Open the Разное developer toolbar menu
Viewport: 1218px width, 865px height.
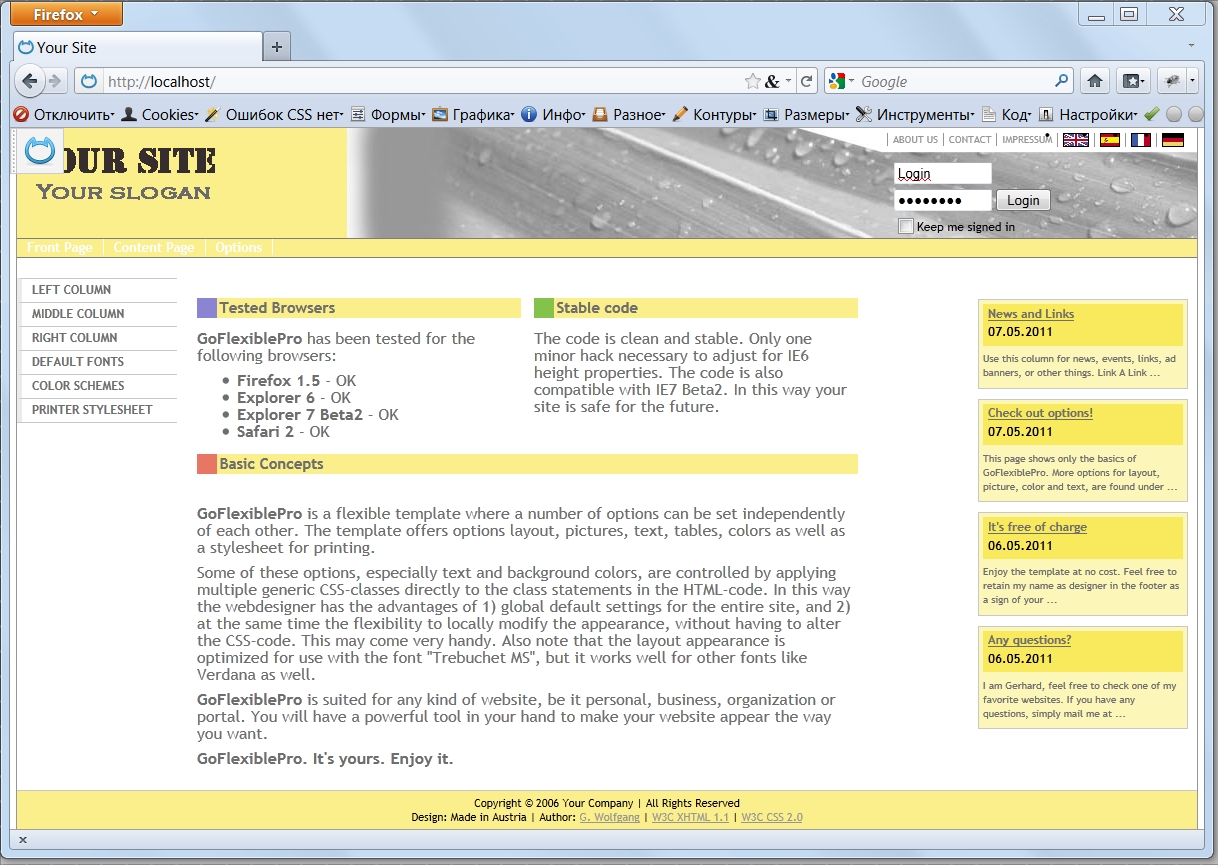[x=629, y=114]
